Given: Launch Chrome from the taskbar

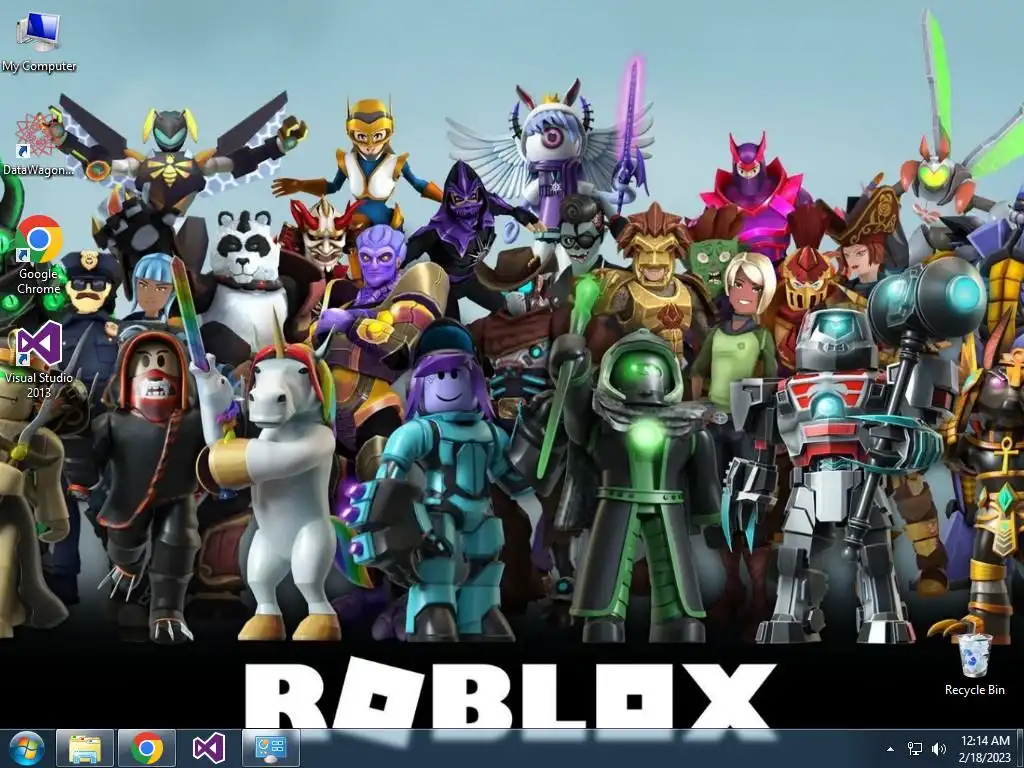Looking at the screenshot, I should click(147, 748).
